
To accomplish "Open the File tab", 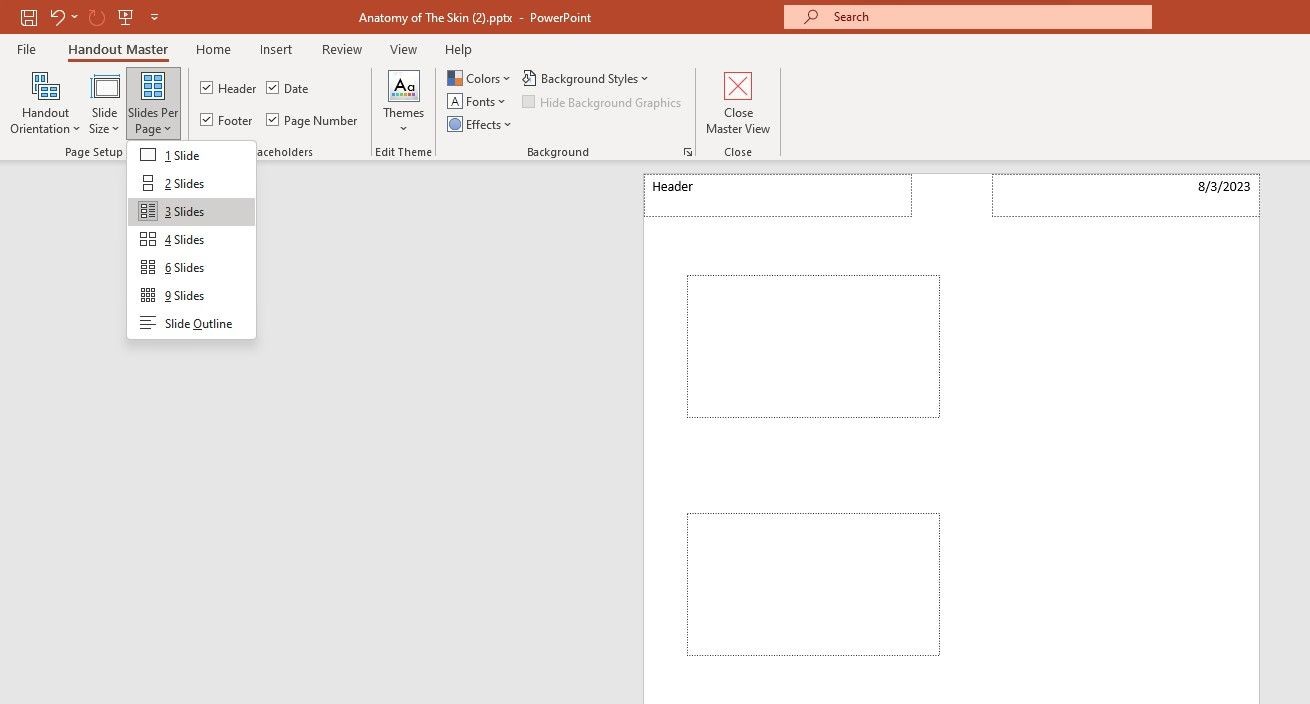I will pos(26,49).
